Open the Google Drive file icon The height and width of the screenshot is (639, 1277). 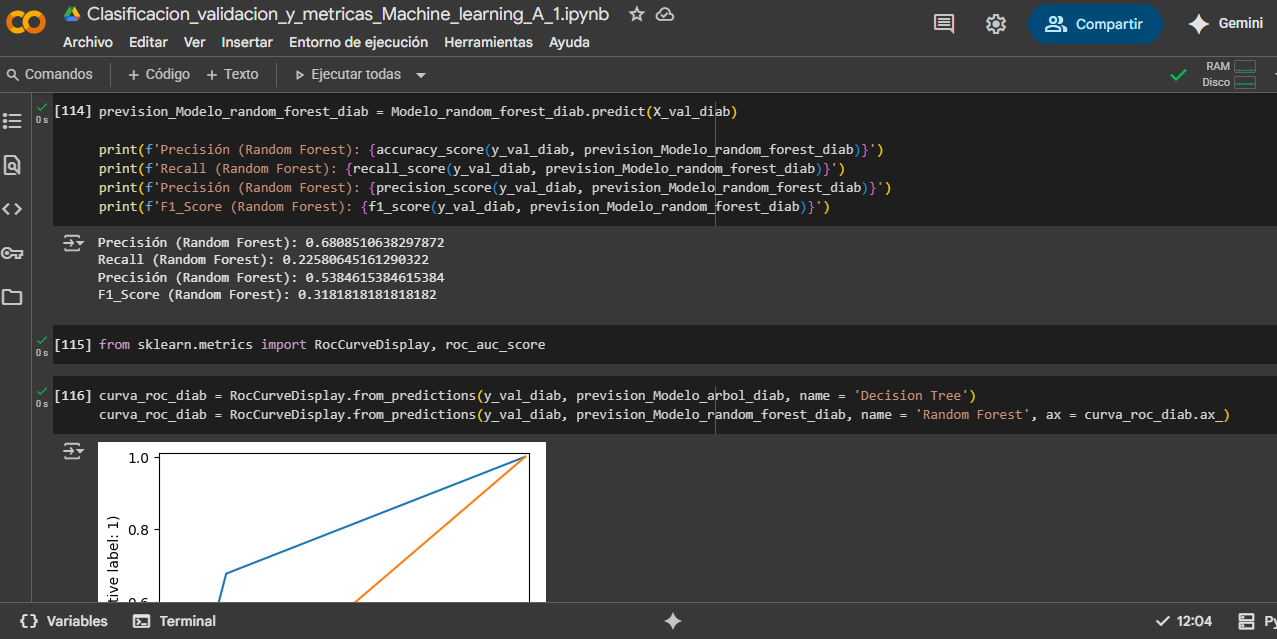(x=72, y=14)
